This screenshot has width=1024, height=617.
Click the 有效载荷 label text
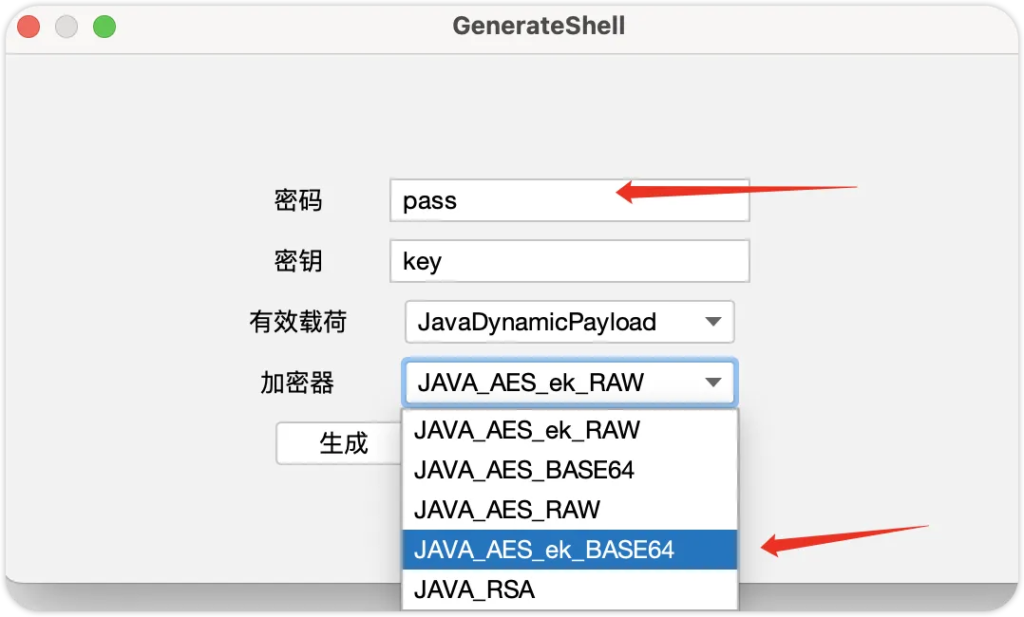[x=298, y=322]
